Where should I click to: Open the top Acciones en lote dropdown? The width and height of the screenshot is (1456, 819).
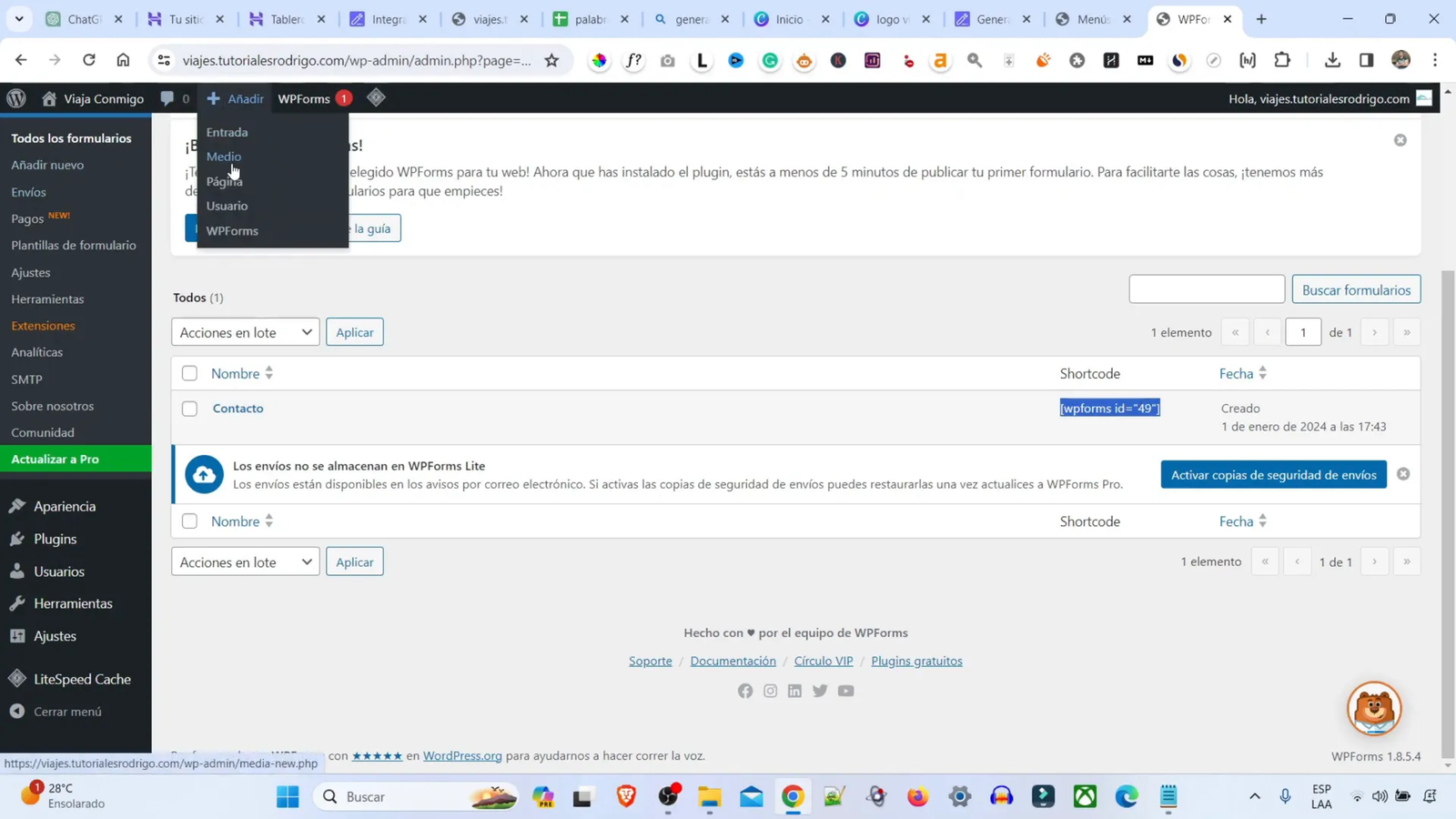pyautogui.click(x=245, y=331)
